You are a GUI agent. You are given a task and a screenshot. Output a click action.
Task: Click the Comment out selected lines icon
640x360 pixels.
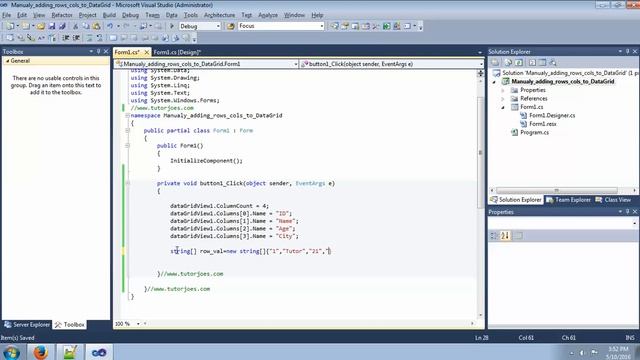pyautogui.click(x=89, y=38)
